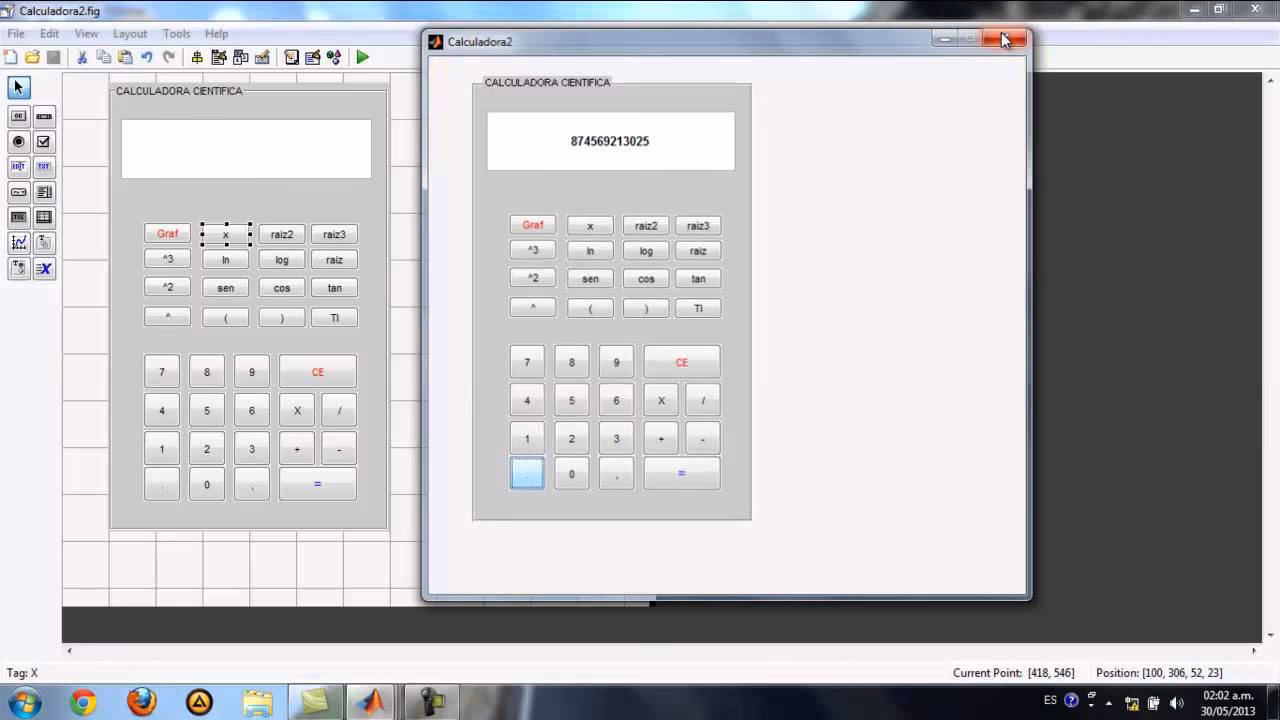Click the calculator display showing 874569213025
Viewport: 1280px width, 720px height.
611,141
